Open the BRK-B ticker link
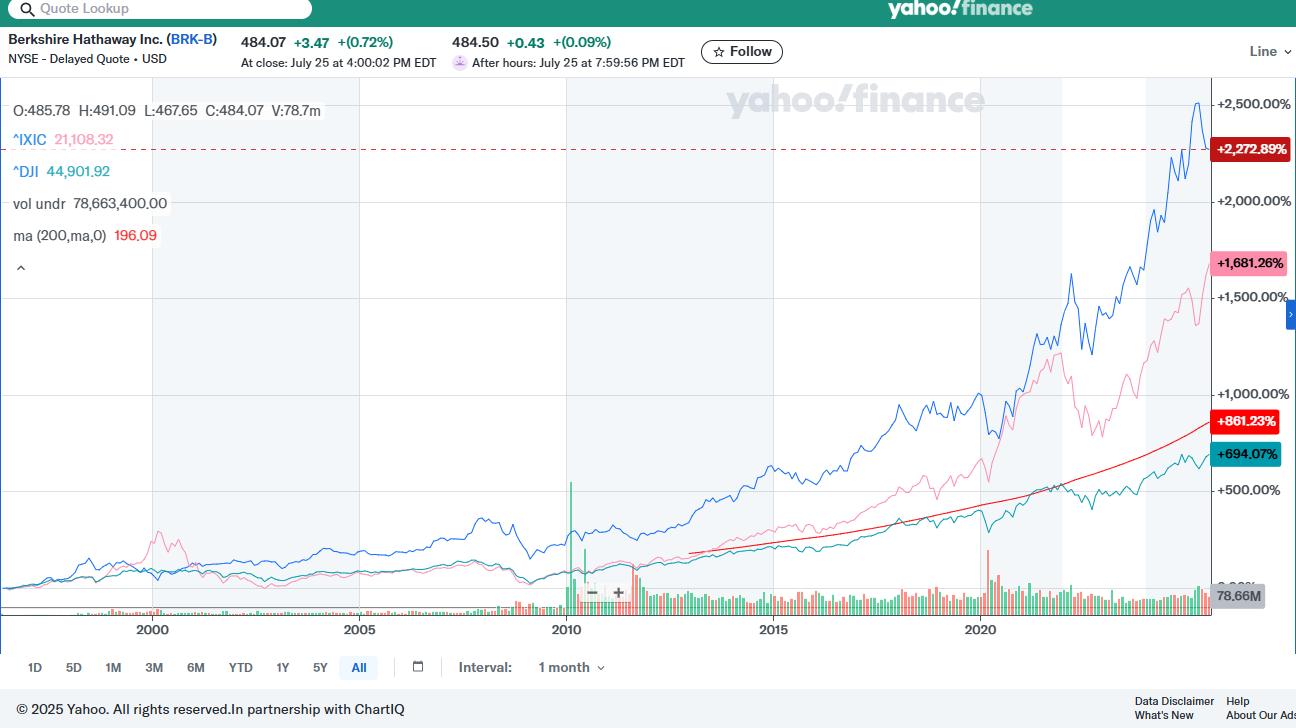The width and height of the screenshot is (1296, 728). click(192, 40)
